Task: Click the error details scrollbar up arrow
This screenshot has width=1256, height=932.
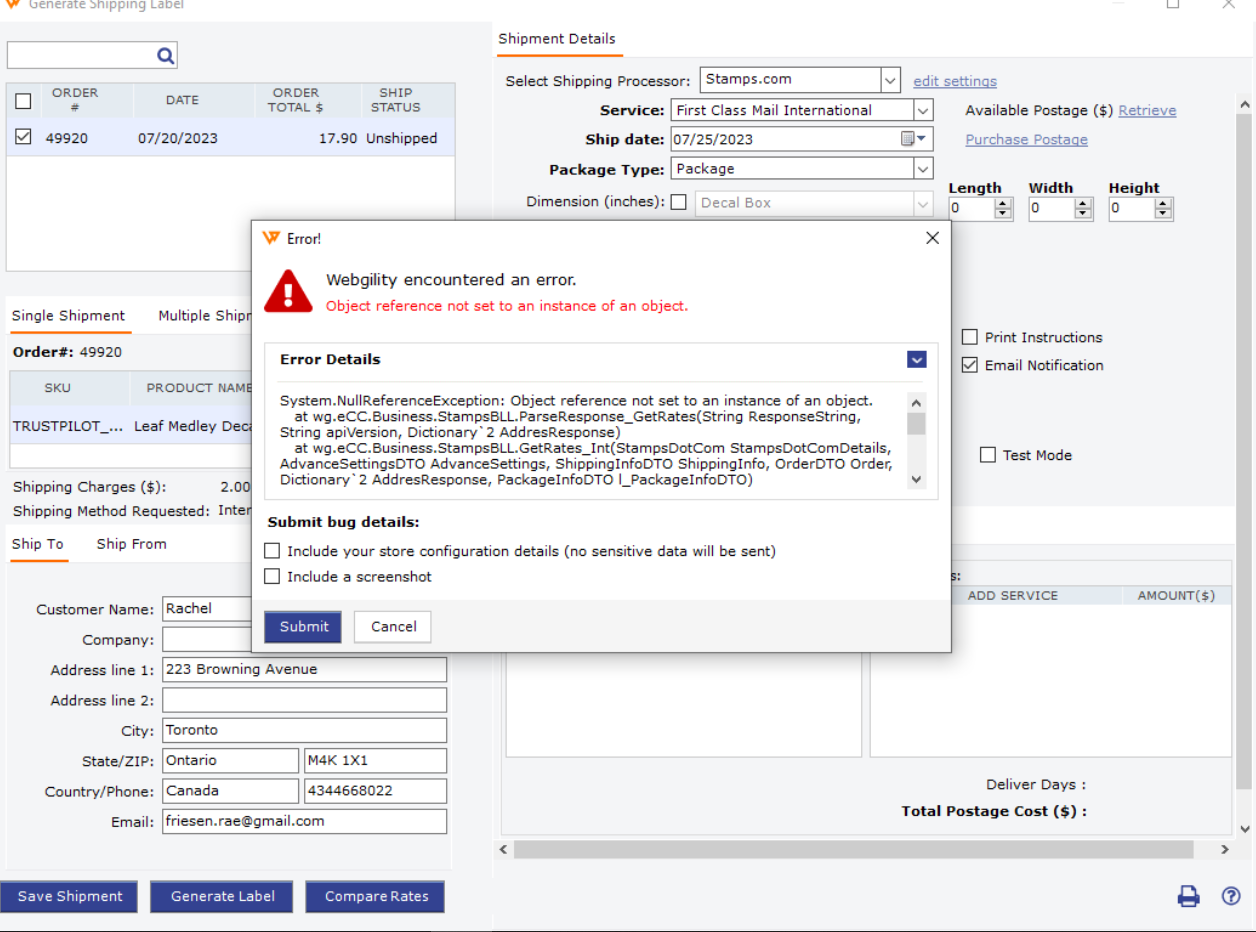Action: [x=916, y=402]
